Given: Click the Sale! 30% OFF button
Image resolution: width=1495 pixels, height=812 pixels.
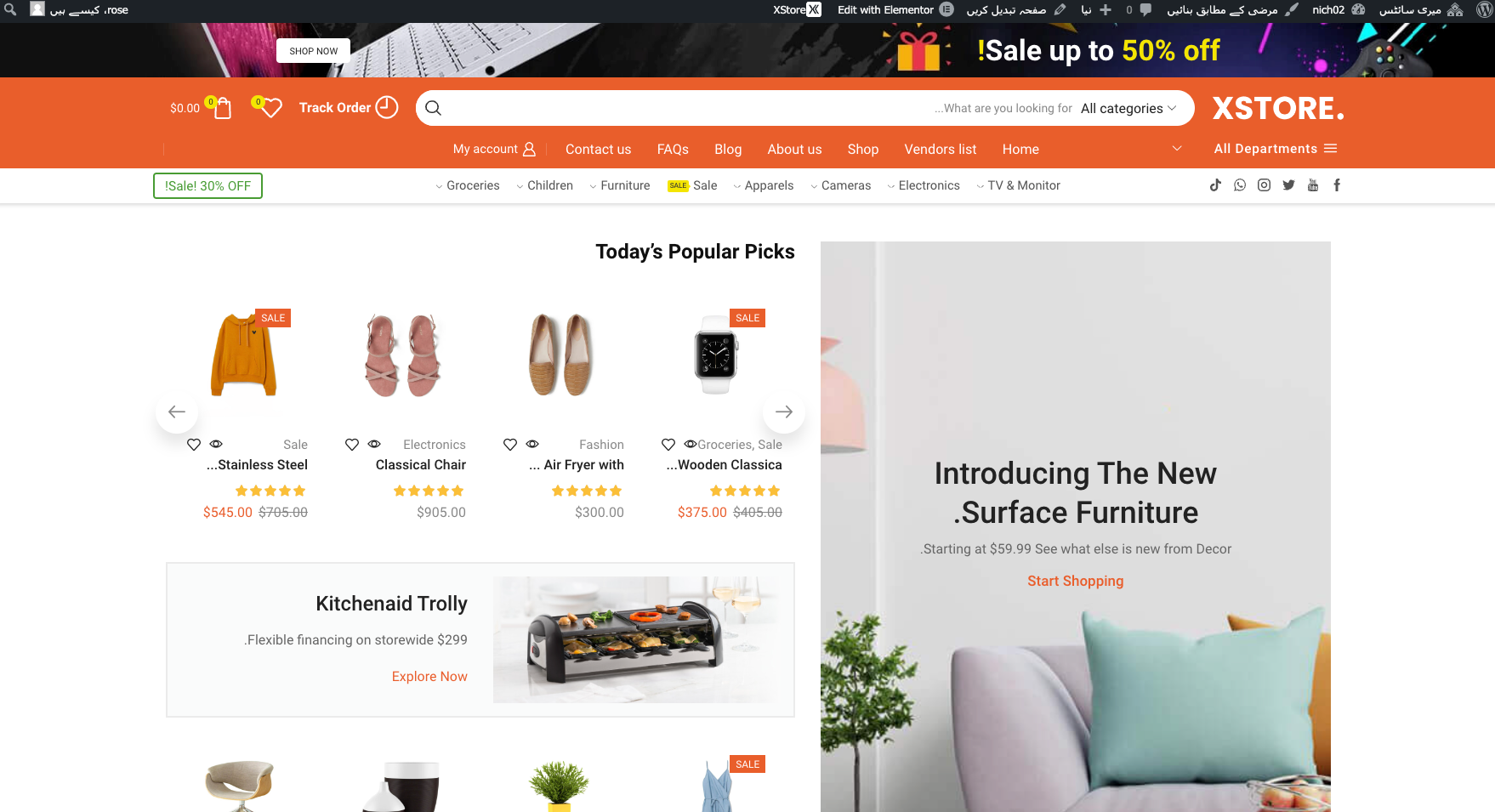Looking at the screenshot, I should pyautogui.click(x=207, y=185).
